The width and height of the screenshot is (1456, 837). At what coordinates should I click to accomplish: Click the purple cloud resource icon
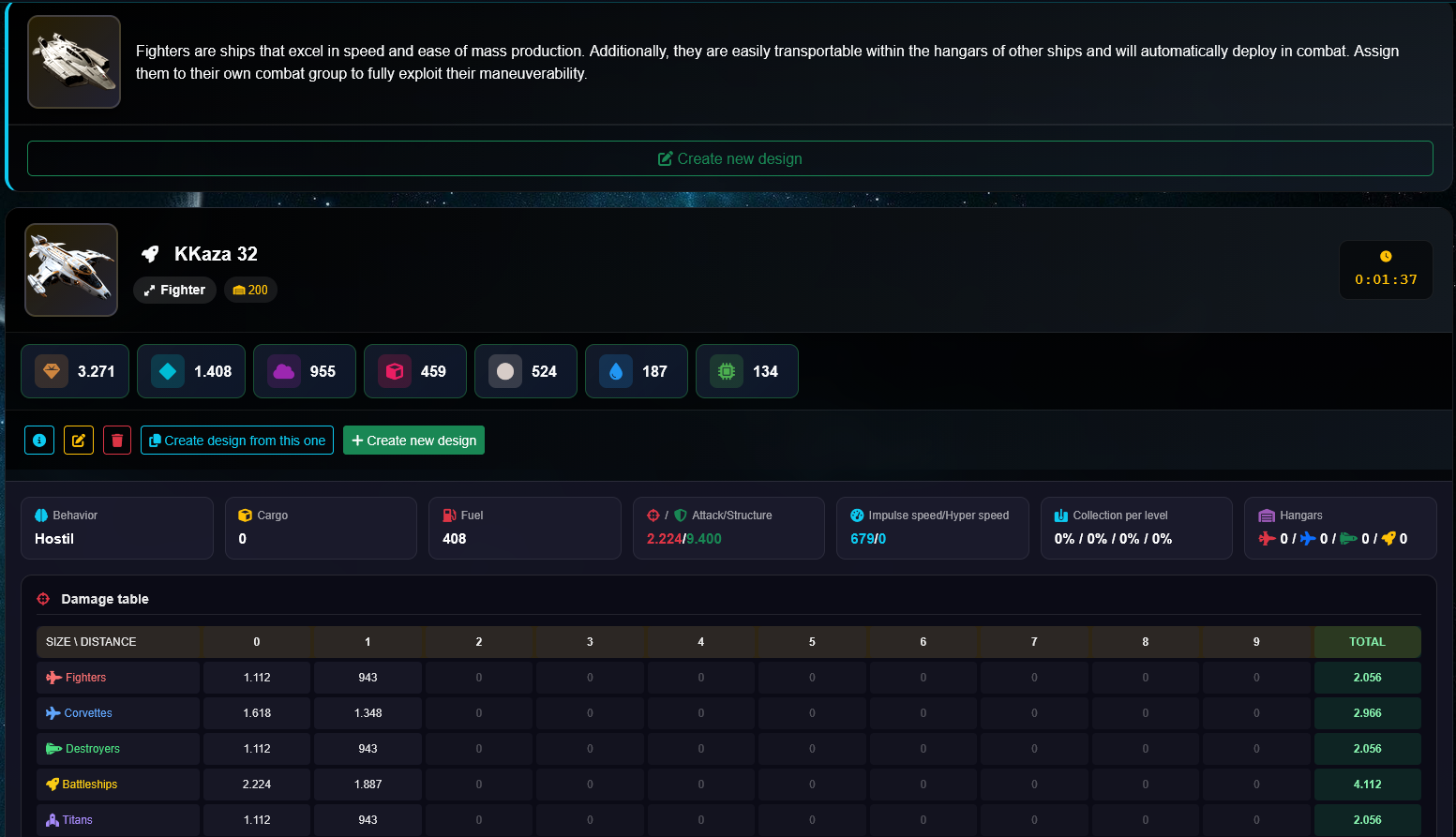click(284, 371)
